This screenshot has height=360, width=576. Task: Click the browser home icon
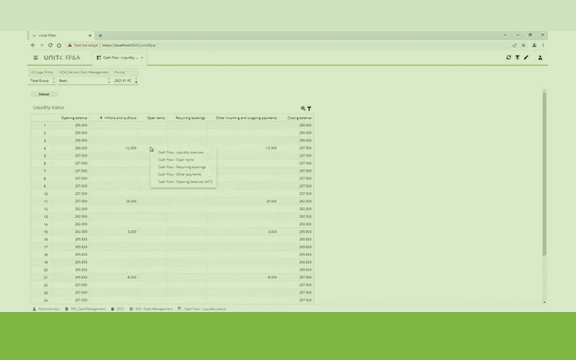click(59, 45)
